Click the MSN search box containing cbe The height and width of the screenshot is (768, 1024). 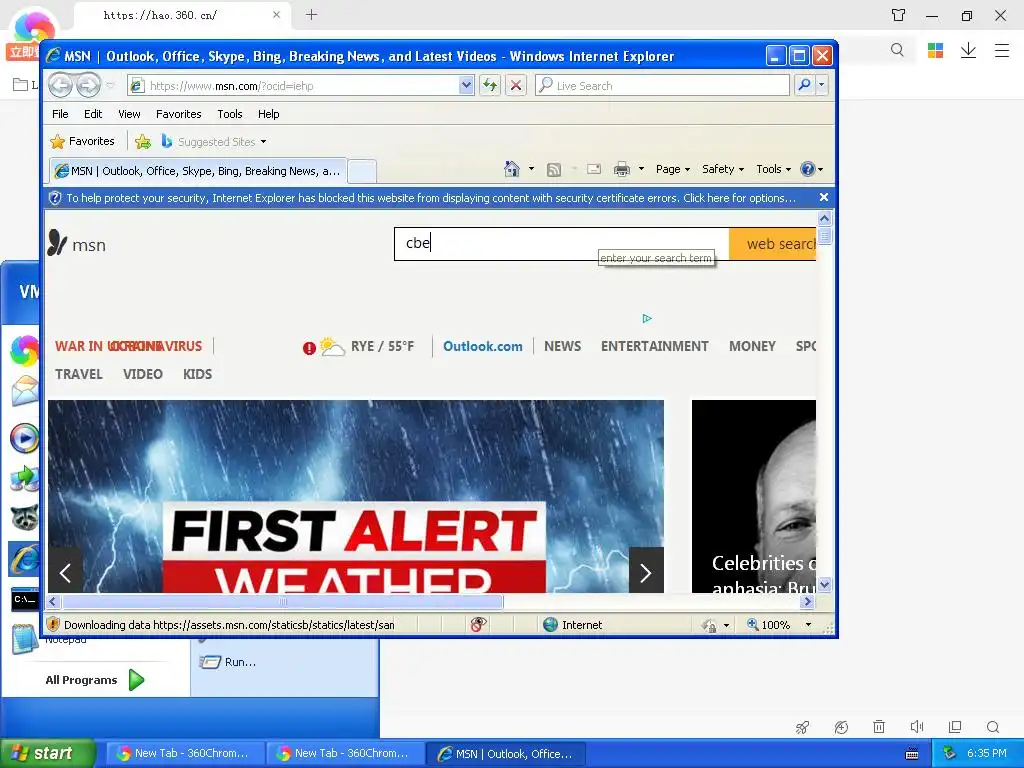[x=562, y=244]
